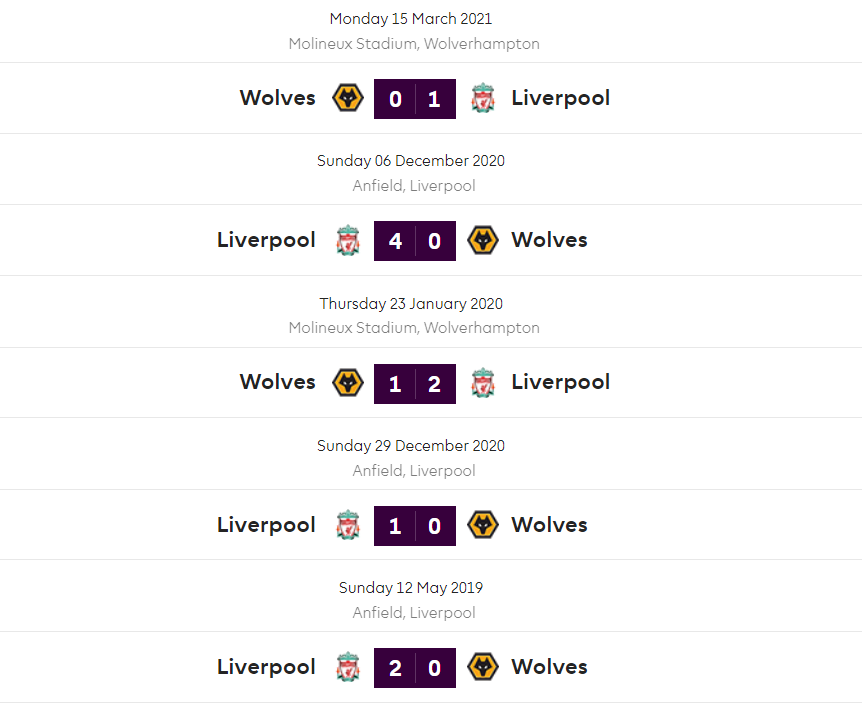Click Liverpool crest in 29 December match
The height and width of the screenshot is (710, 862).
pyautogui.click(x=347, y=525)
